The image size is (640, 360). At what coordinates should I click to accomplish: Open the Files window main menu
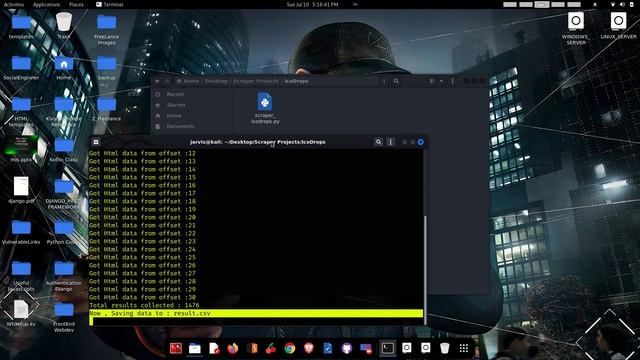coord(453,81)
